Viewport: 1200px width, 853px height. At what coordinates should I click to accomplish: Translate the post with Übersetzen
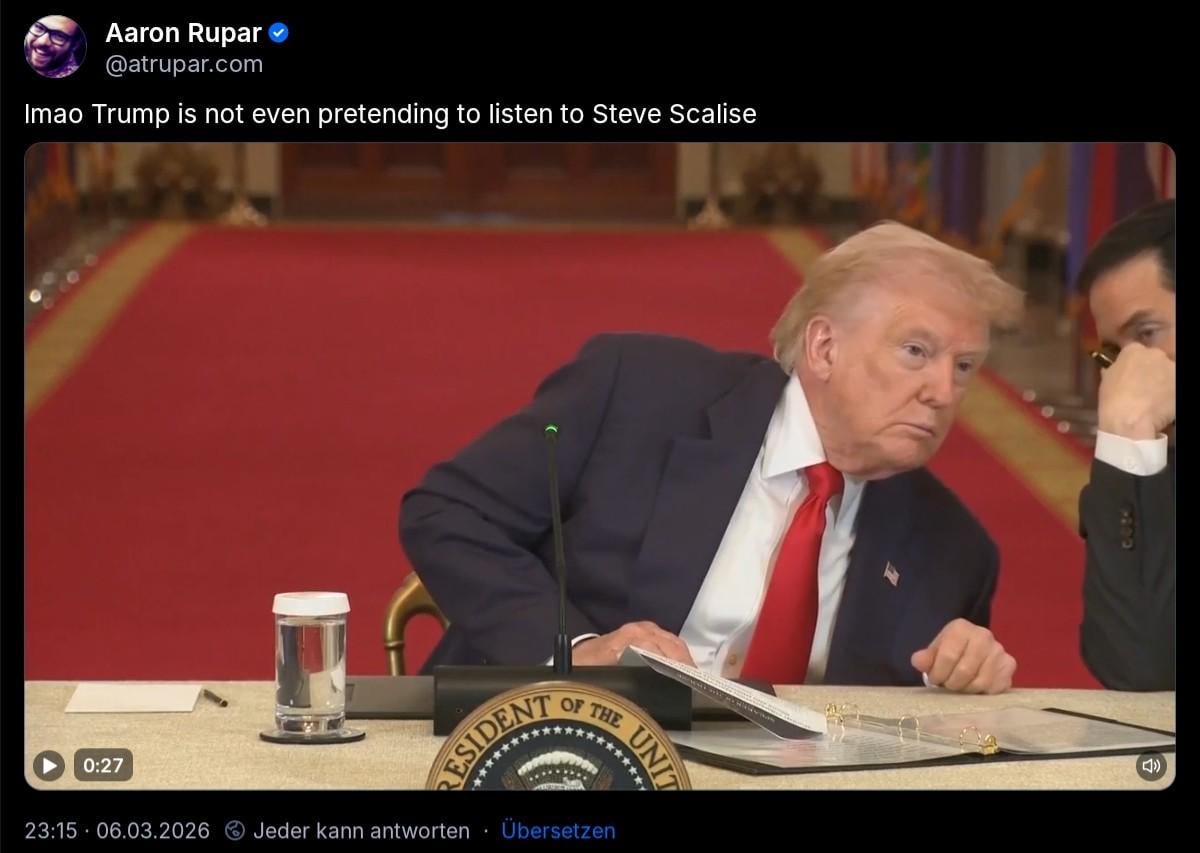click(x=558, y=830)
